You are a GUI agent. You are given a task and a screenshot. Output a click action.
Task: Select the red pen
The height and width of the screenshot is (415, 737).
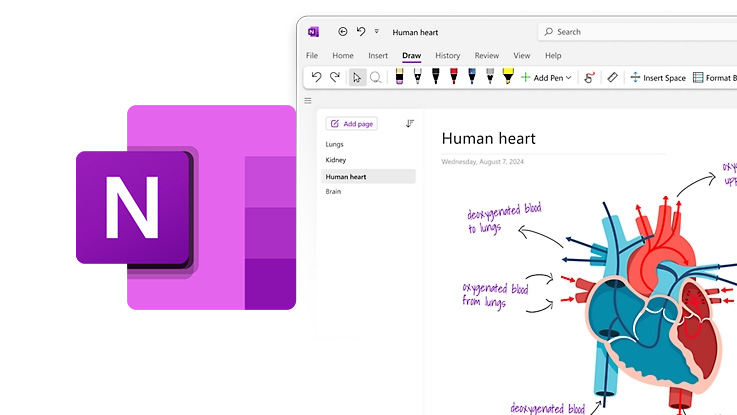point(454,77)
